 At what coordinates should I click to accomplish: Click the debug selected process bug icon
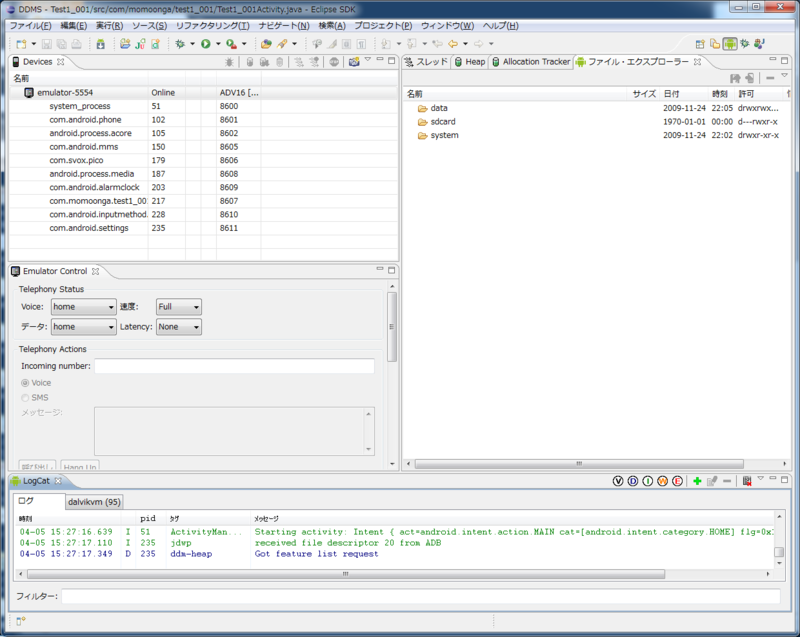[229, 62]
